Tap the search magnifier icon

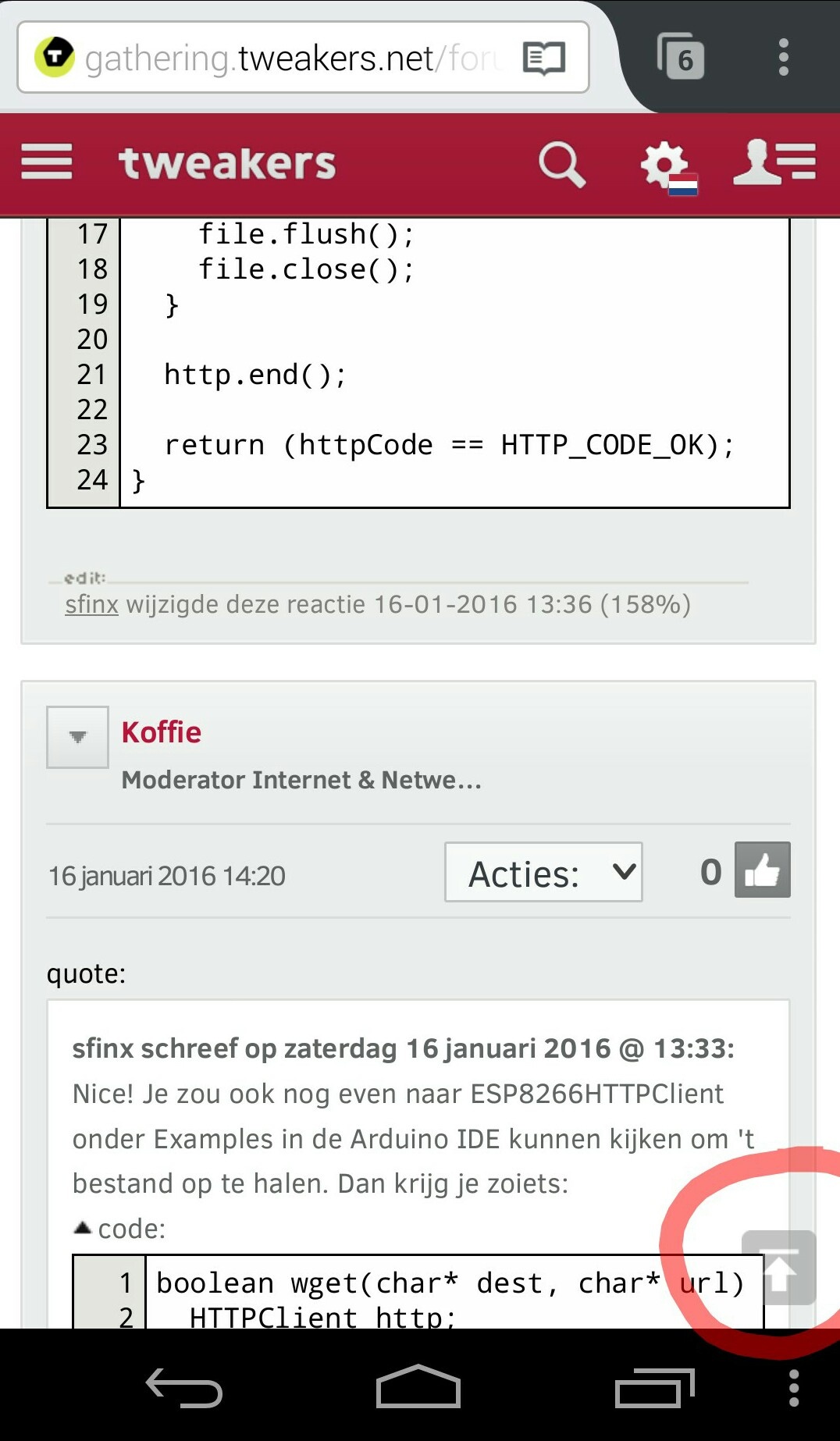(561, 164)
